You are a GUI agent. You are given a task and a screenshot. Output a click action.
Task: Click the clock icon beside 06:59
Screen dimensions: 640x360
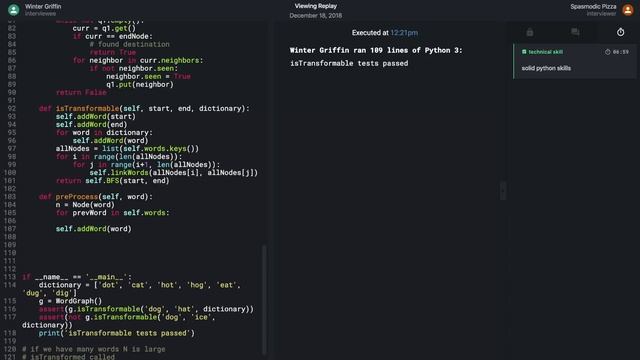608,52
